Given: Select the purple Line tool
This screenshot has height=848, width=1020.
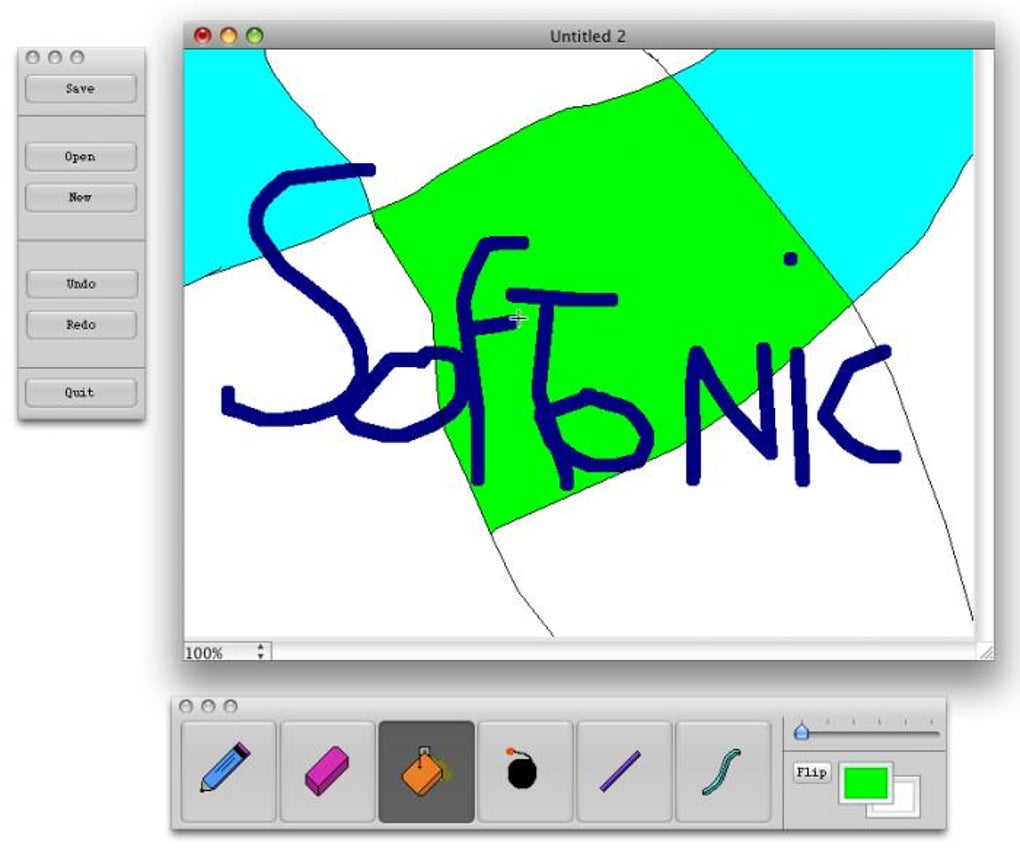Looking at the screenshot, I should pos(624,771).
